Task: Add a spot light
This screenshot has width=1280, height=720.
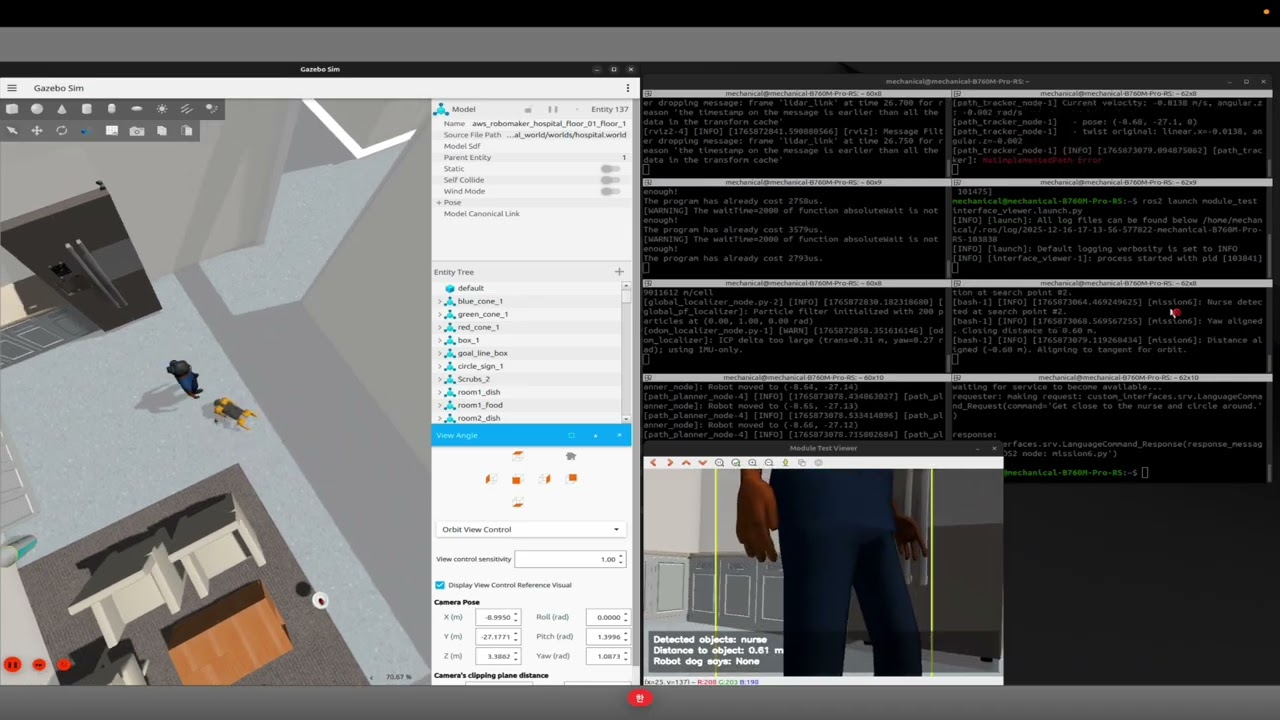Action: pos(212,108)
